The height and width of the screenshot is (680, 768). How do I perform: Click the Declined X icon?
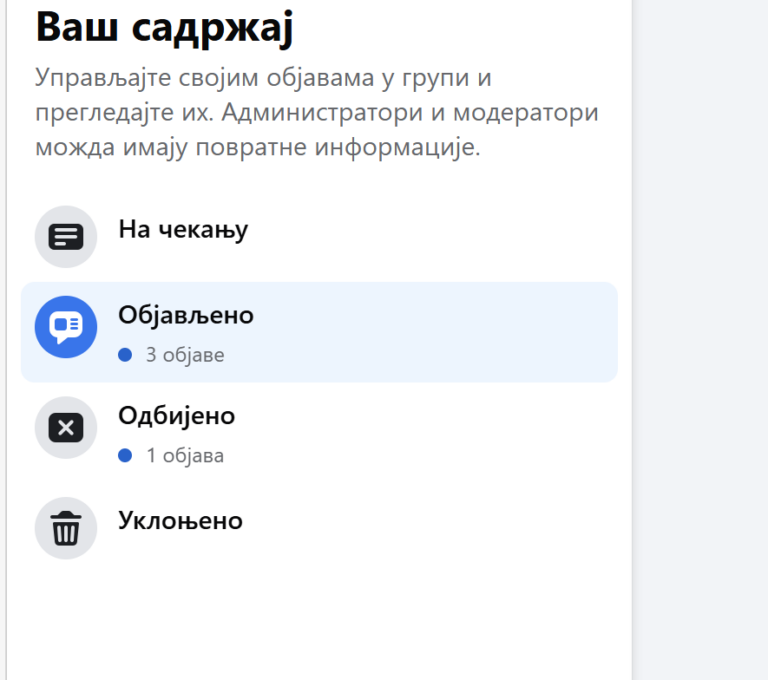(x=66, y=428)
